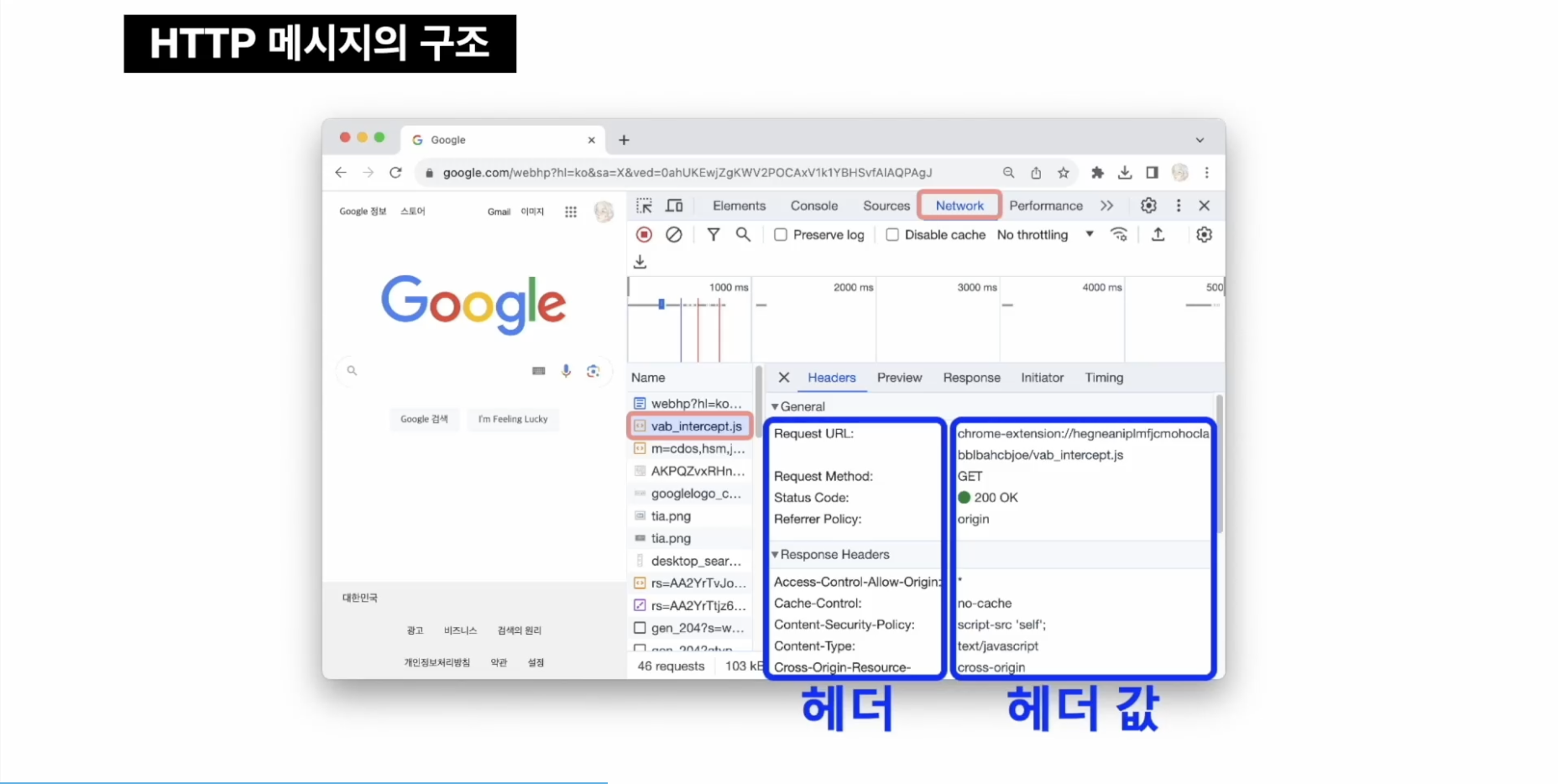Click the Google voice search microphone
1558x784 pixels.
point(566,370)
